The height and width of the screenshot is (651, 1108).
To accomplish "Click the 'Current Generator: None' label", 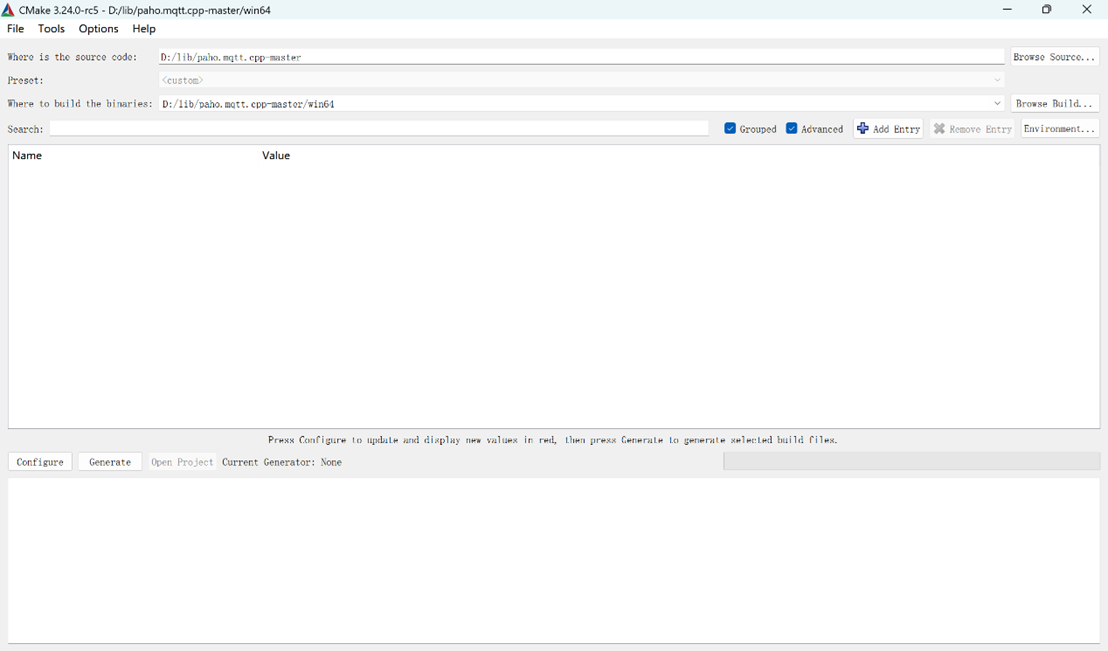I will tap(282, 462).
